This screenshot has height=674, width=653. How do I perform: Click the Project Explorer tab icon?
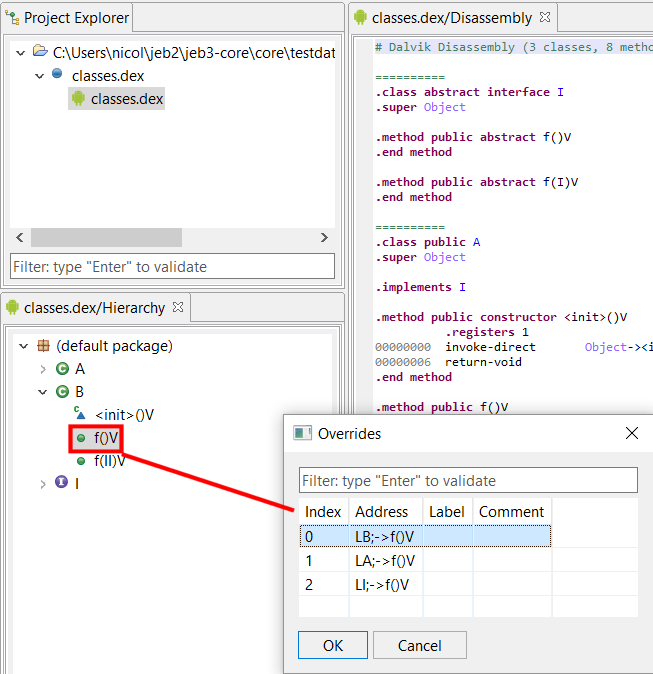12,18
